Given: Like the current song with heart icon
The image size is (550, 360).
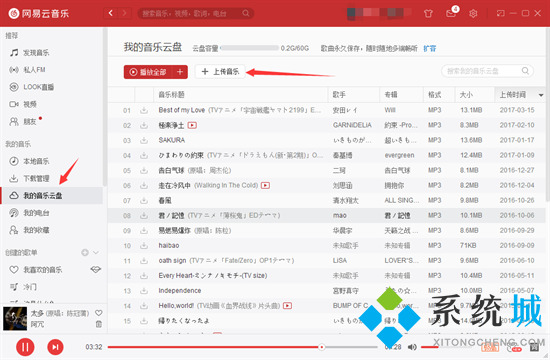Looking at the screenshot, I should (x=99, y=313).
